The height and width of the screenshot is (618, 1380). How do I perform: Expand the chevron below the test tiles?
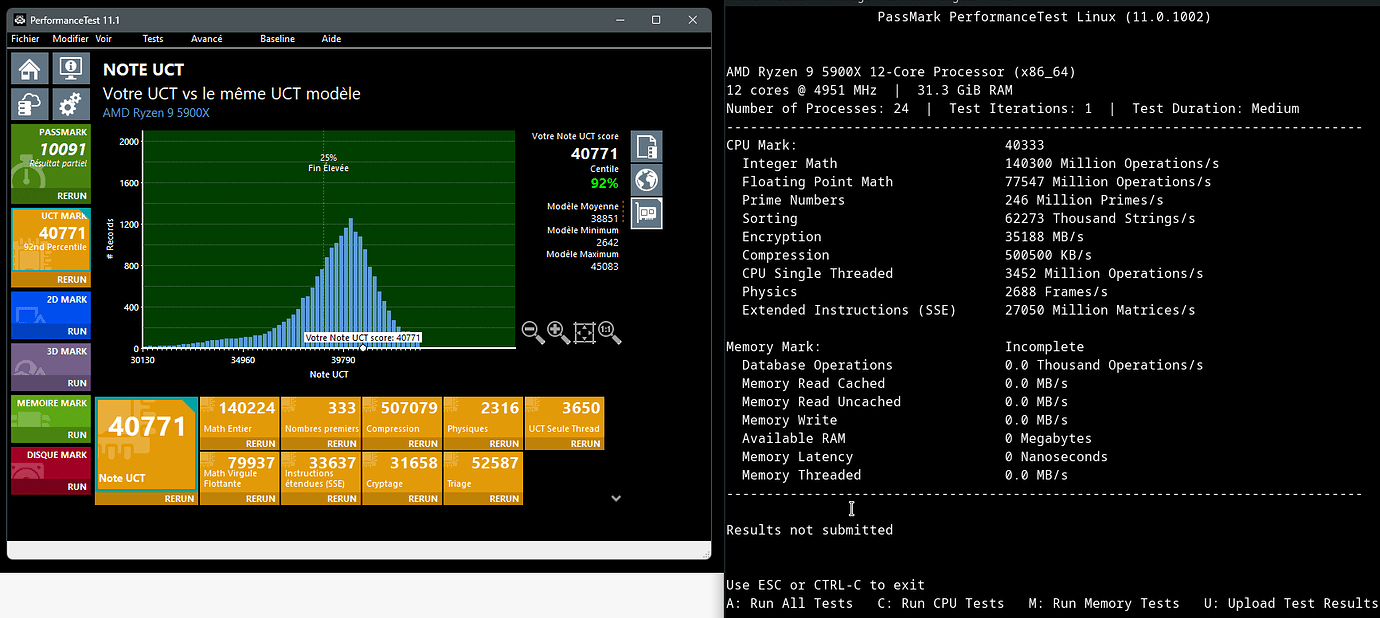pos(616,498)
